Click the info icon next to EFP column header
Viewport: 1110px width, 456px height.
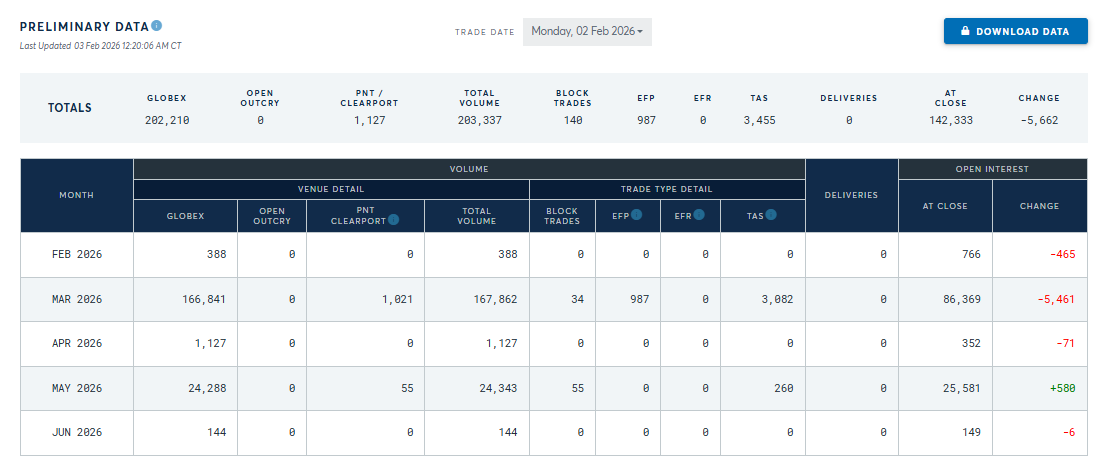point(636,215)
